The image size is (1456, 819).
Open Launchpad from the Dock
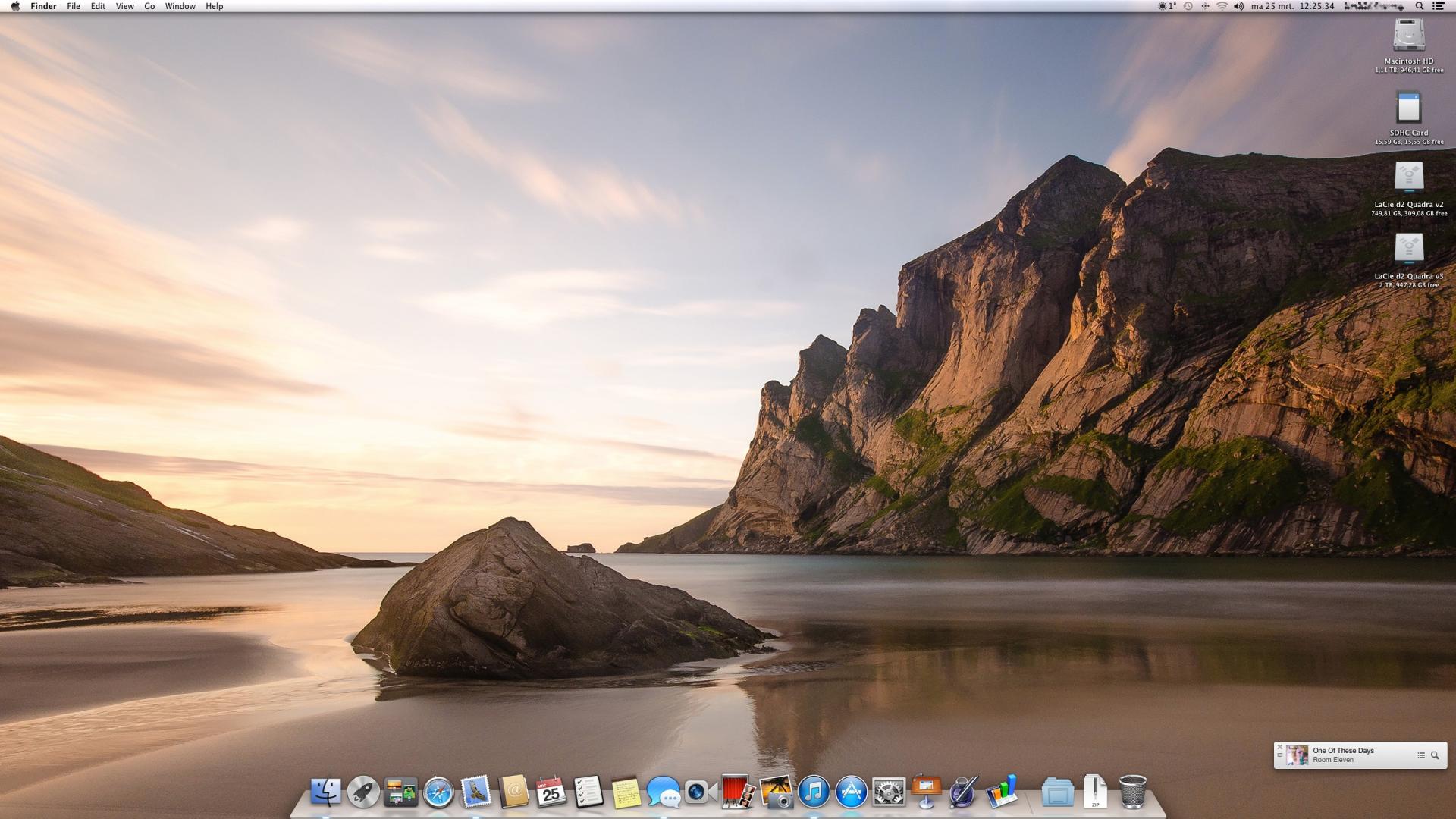(363, 792)
